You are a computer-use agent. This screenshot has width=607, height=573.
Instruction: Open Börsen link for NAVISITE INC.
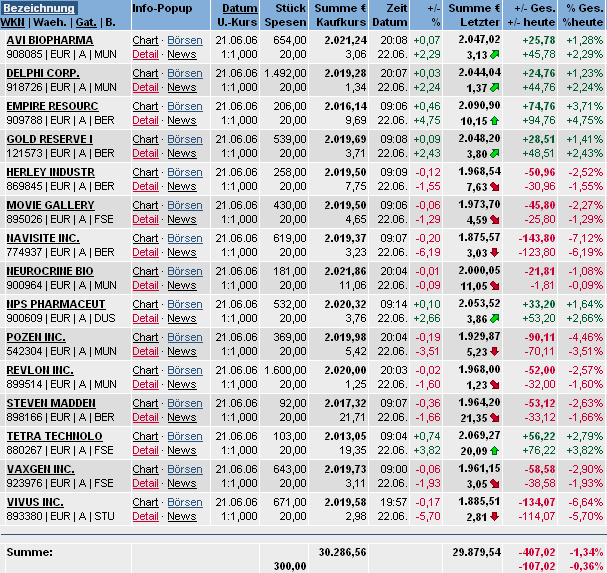tap(185, 238)
